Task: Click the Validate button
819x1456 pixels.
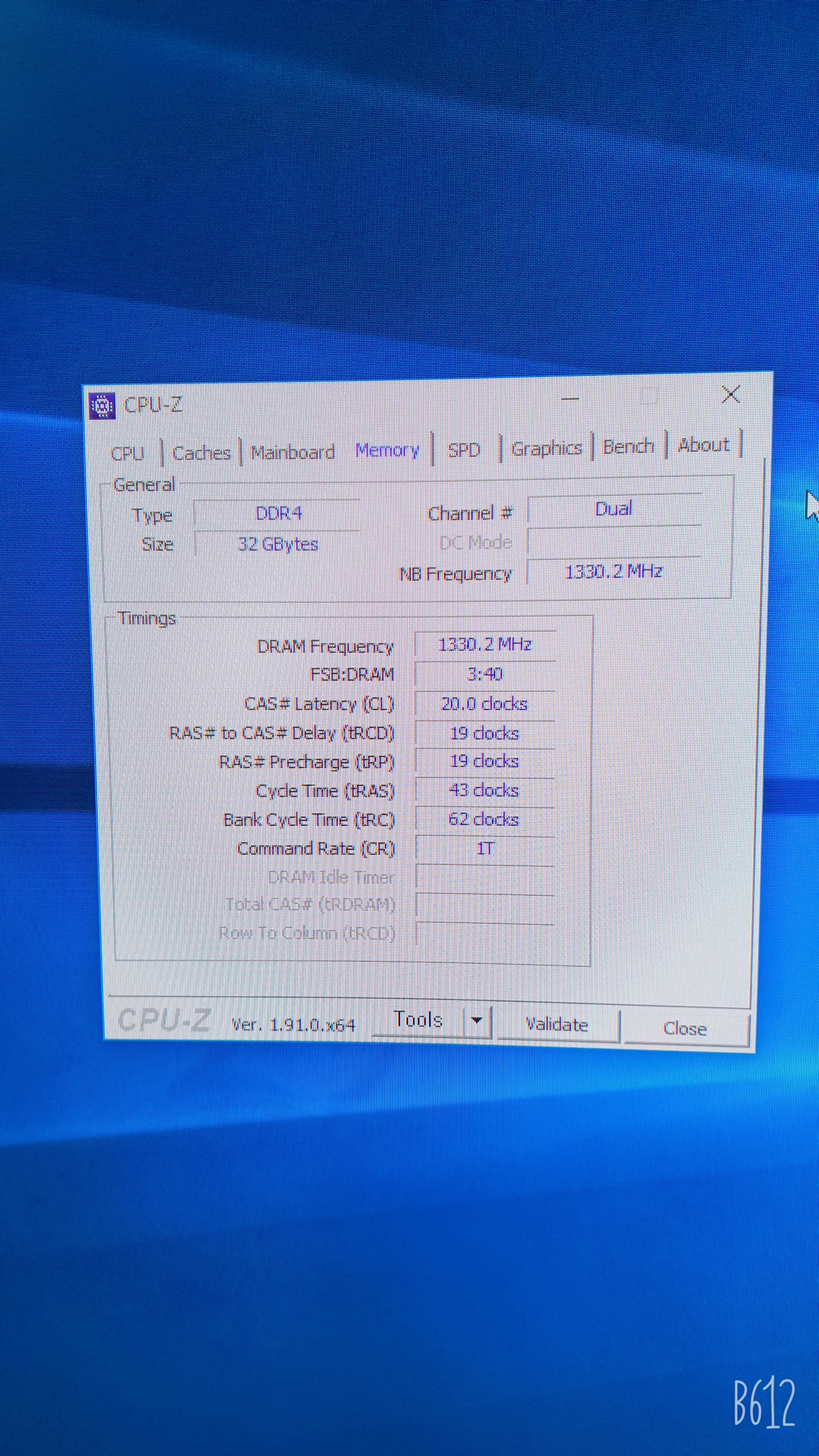Action: [557, 1024]
